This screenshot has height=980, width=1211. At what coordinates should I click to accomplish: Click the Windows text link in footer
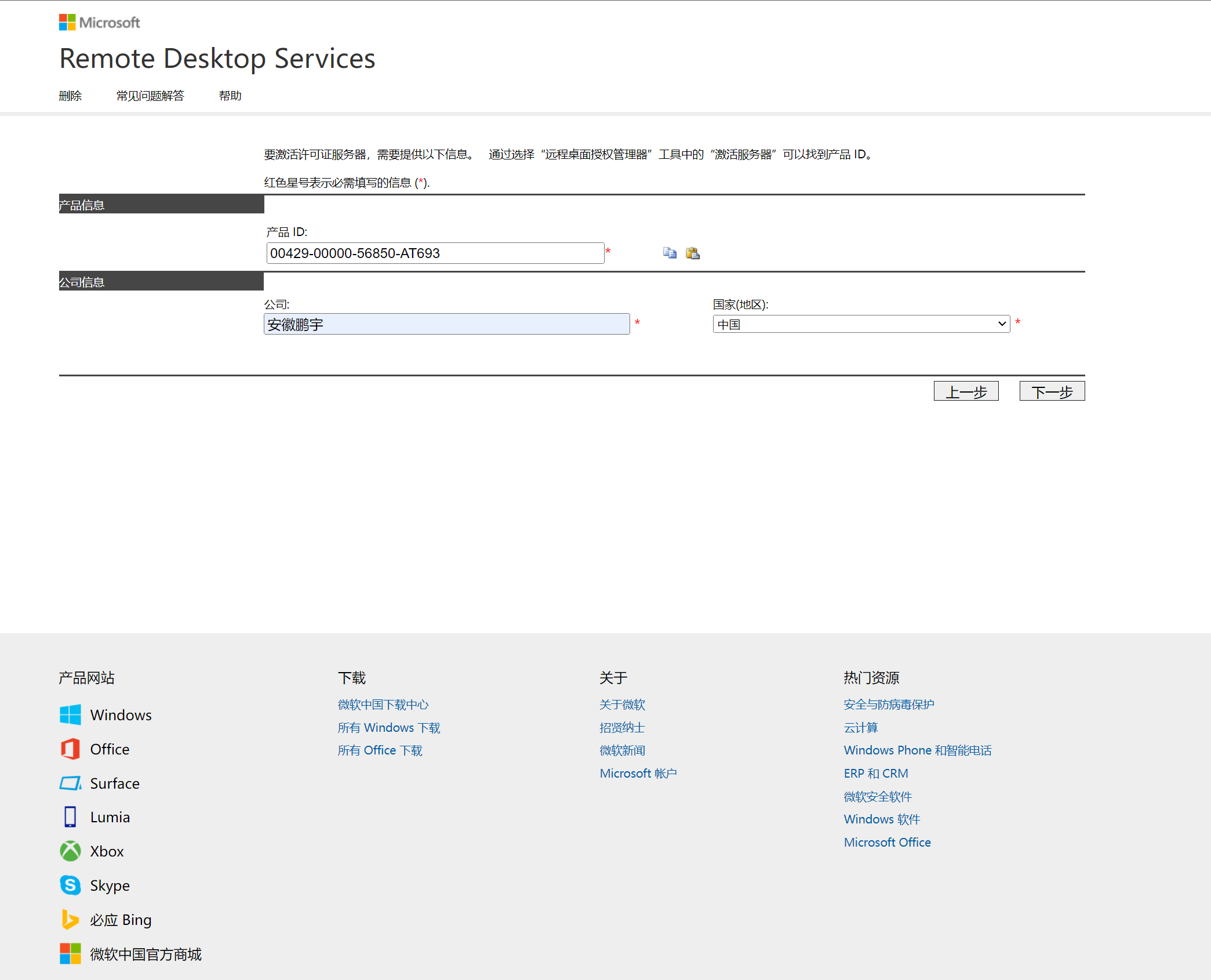click(x=121, y=715)
